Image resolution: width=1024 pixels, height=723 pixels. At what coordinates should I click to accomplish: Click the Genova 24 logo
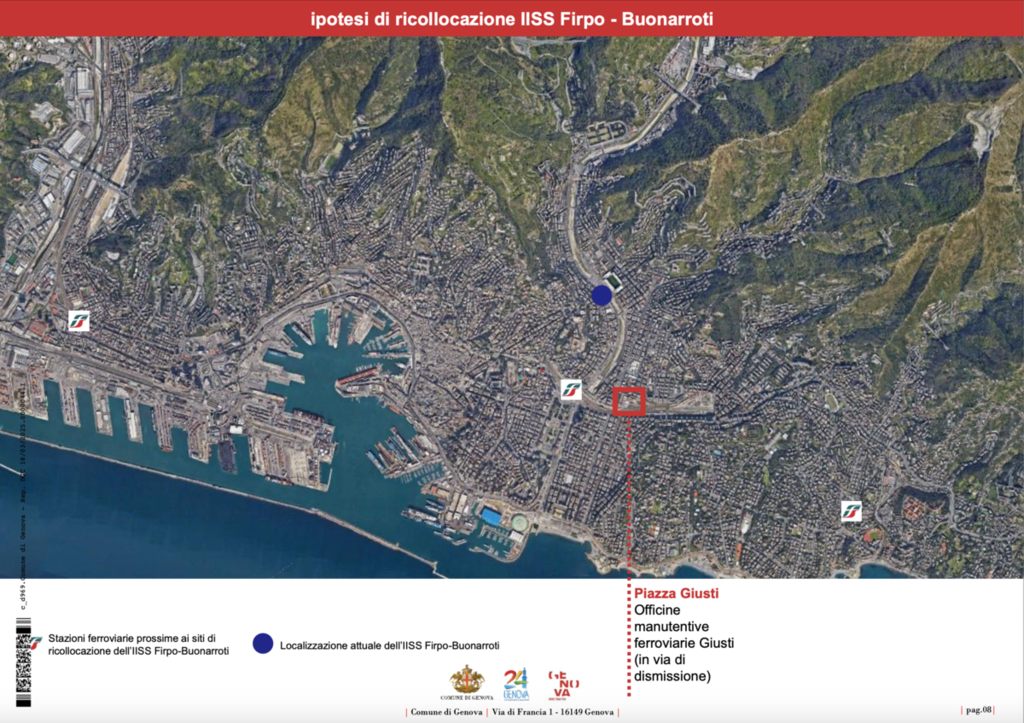tap(516, 683)
